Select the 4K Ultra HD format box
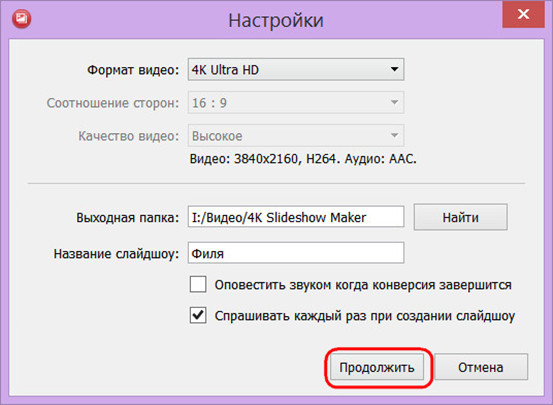The image size is (553, 405). (x=296, y=69)
